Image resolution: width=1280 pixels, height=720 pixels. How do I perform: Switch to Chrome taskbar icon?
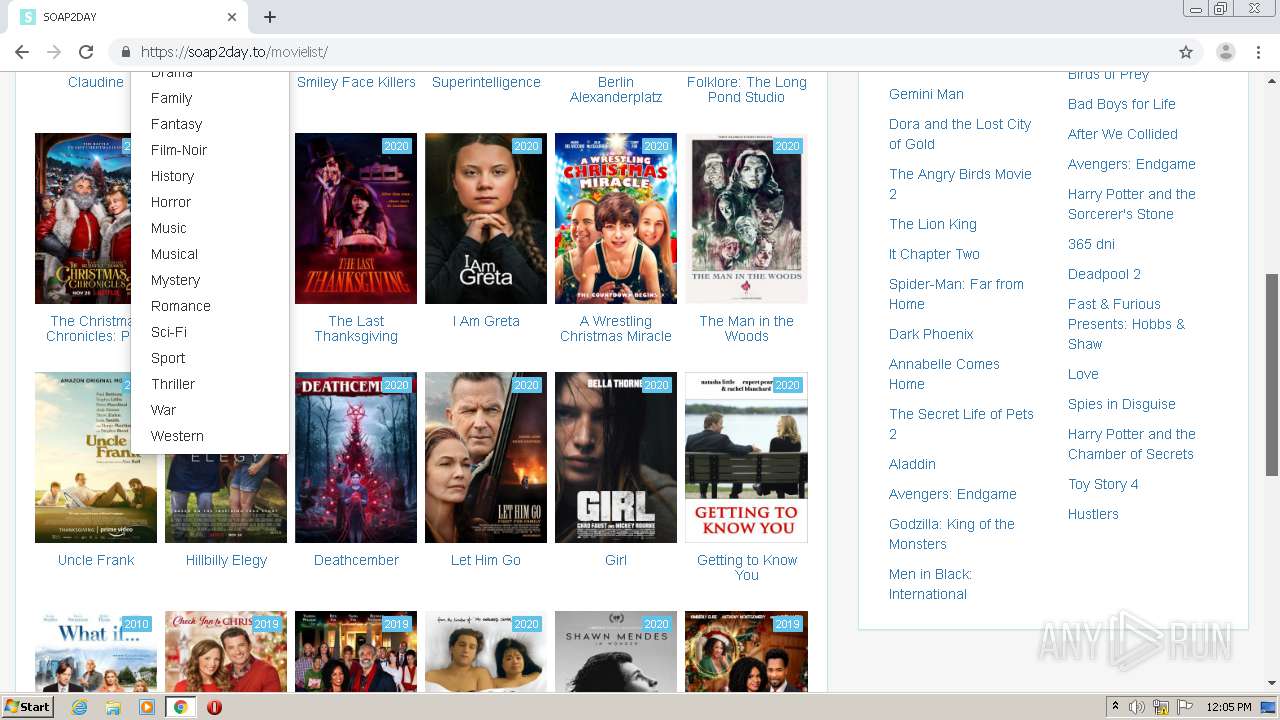pyautogui.click(x=181, y=707)
